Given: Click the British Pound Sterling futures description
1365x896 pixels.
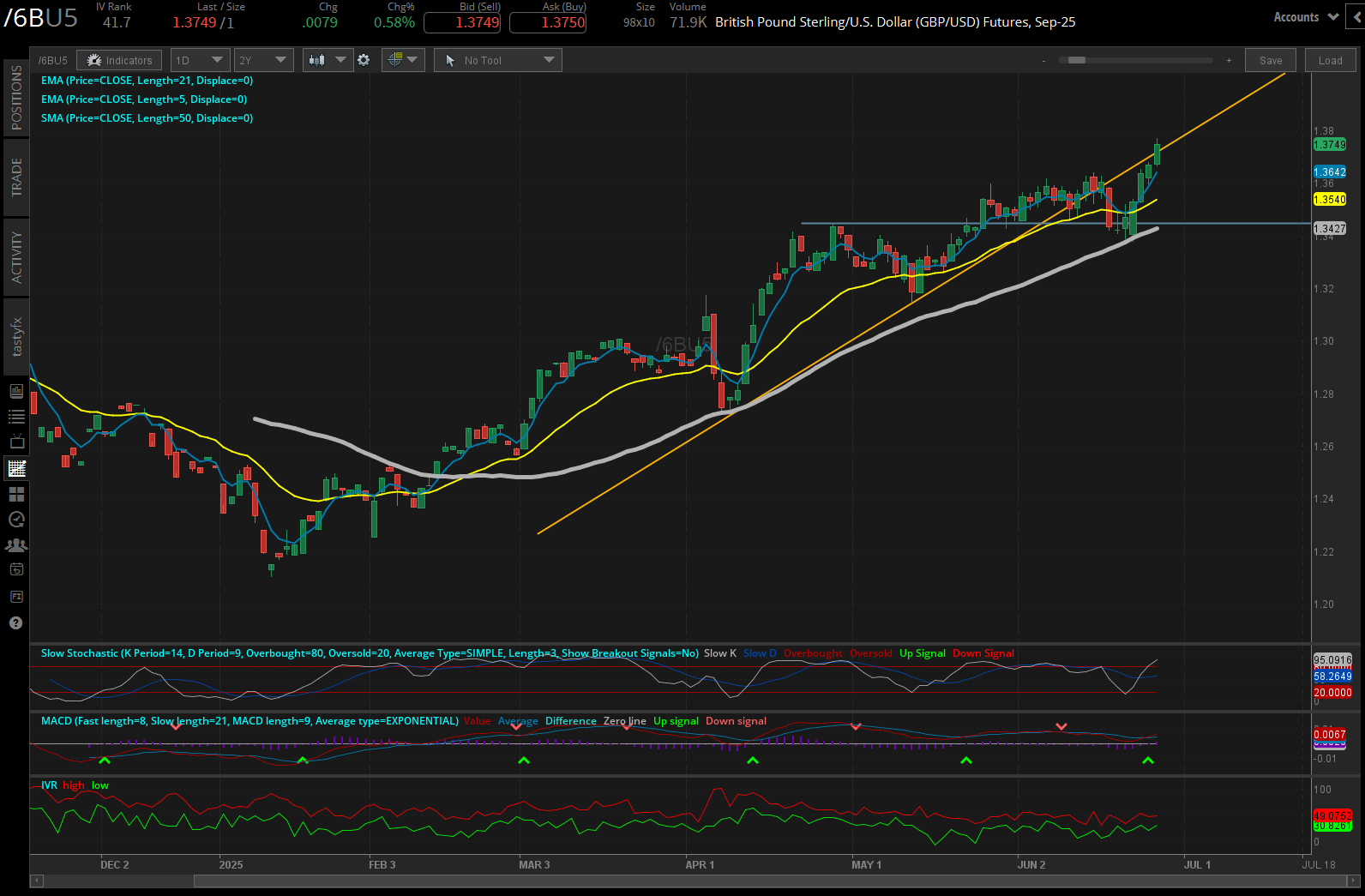Looking at the screenshot, I should [895, 22].
